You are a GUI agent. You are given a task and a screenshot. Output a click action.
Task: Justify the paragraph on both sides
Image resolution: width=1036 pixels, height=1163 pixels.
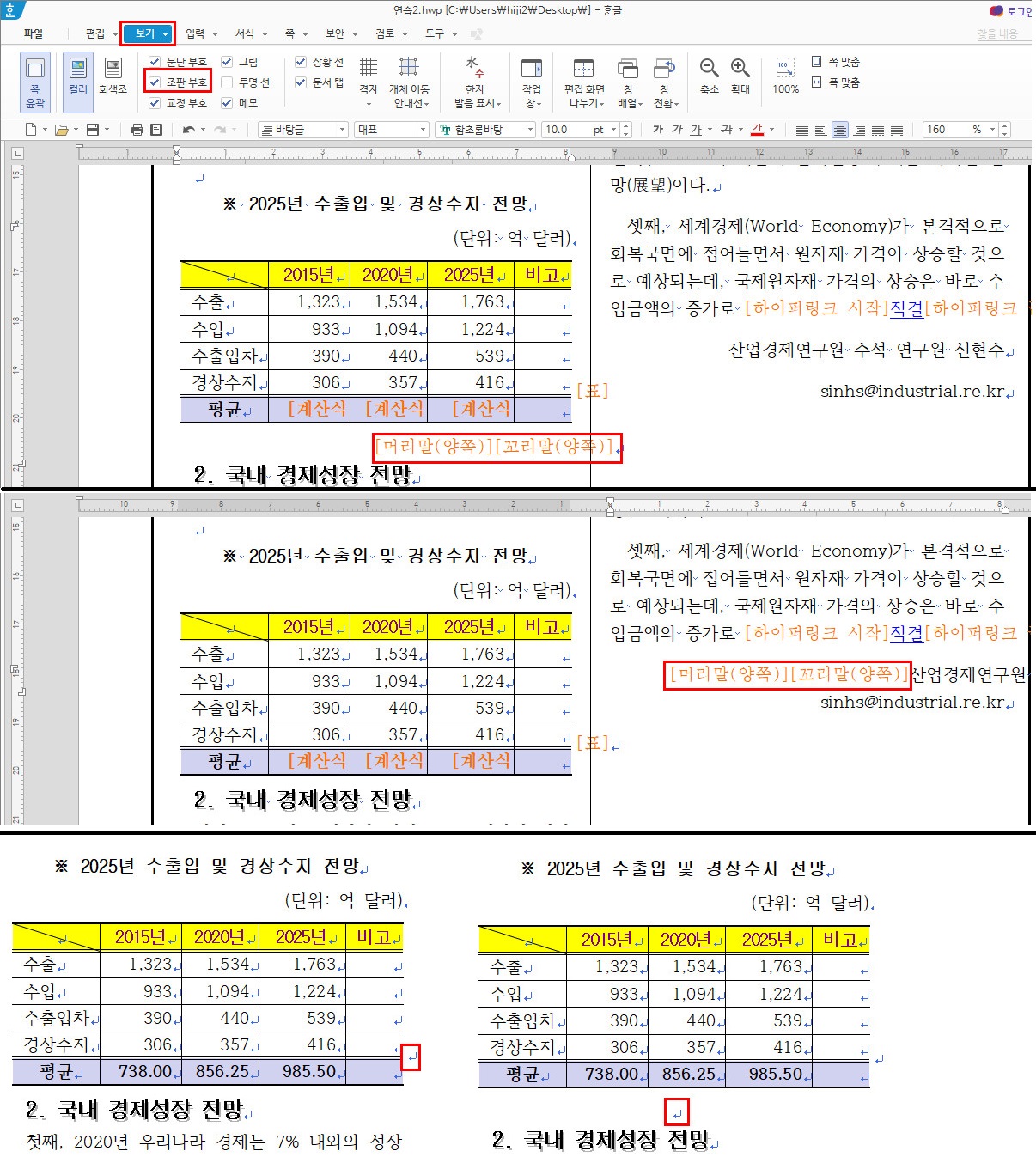pos(802,130)
